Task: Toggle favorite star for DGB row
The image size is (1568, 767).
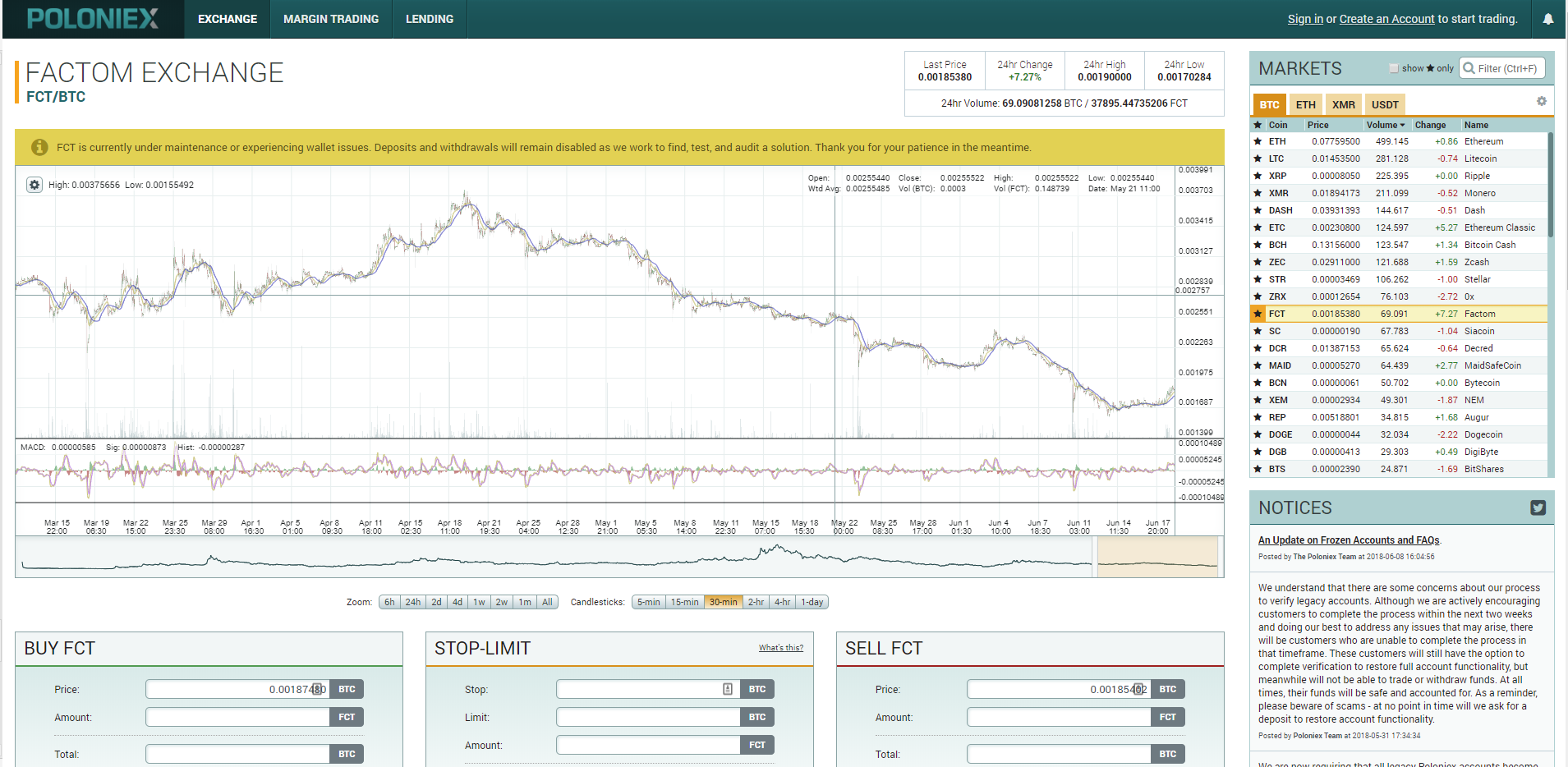Action: 1258,452
